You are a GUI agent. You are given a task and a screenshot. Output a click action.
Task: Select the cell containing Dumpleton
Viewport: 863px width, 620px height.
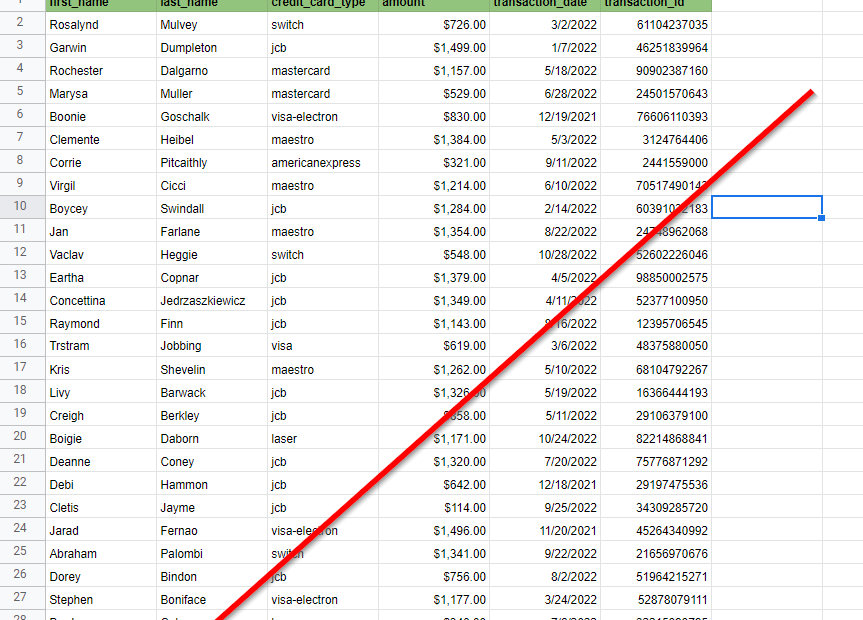coord(212,47)
